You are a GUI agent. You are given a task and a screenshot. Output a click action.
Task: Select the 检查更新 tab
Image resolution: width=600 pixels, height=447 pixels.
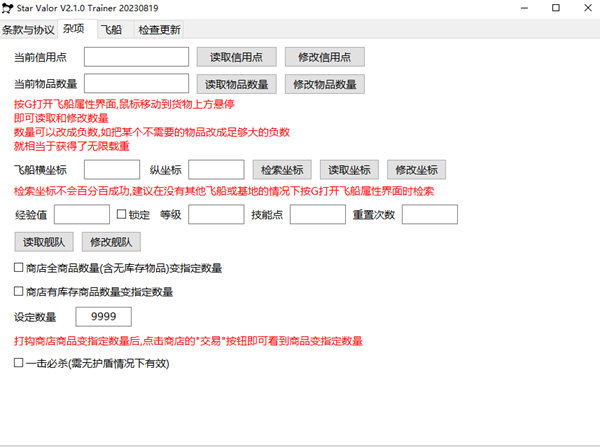pyautogui.click(x=159, y=30)
